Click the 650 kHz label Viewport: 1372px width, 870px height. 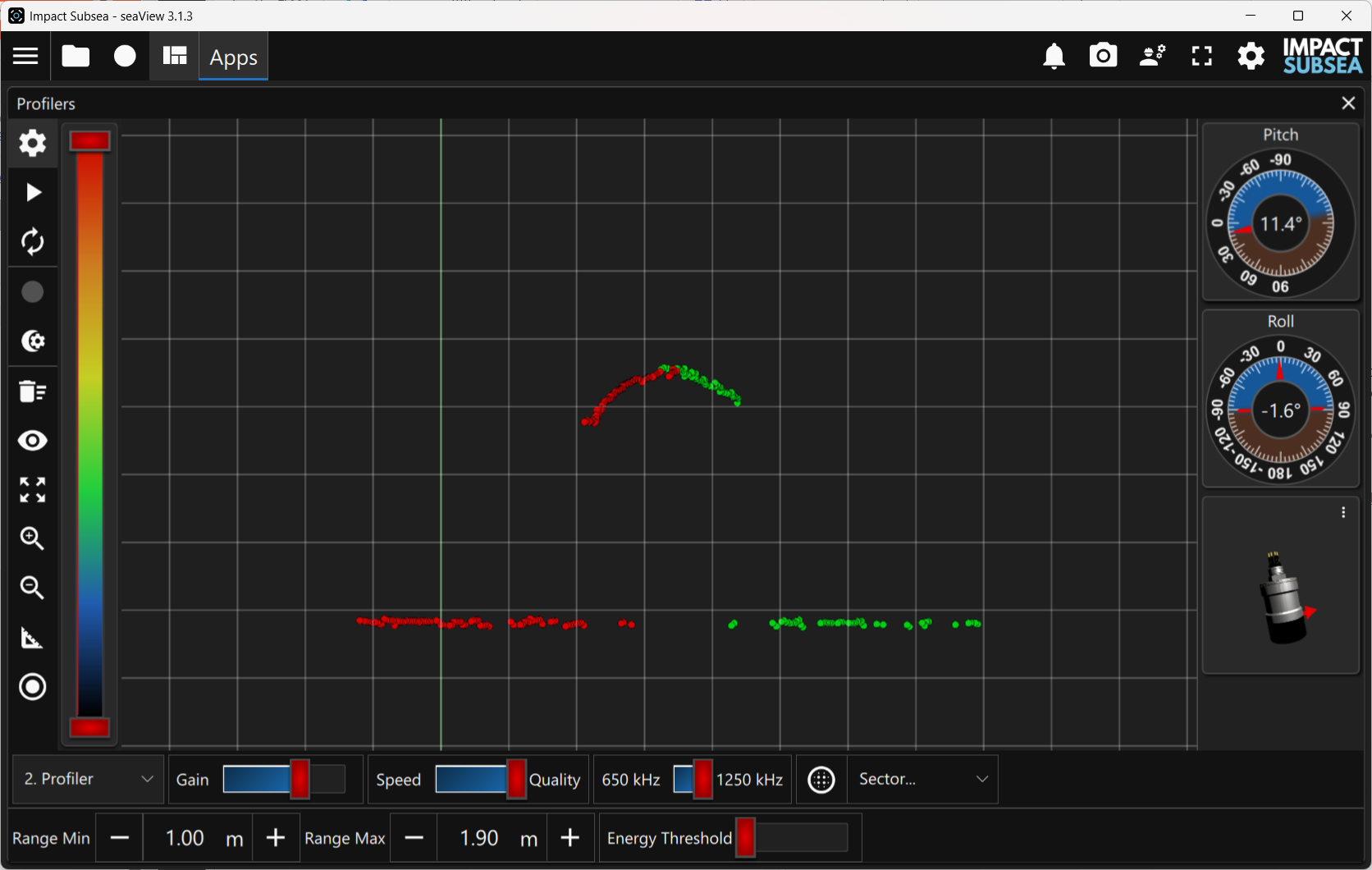(x=631, y=780)
